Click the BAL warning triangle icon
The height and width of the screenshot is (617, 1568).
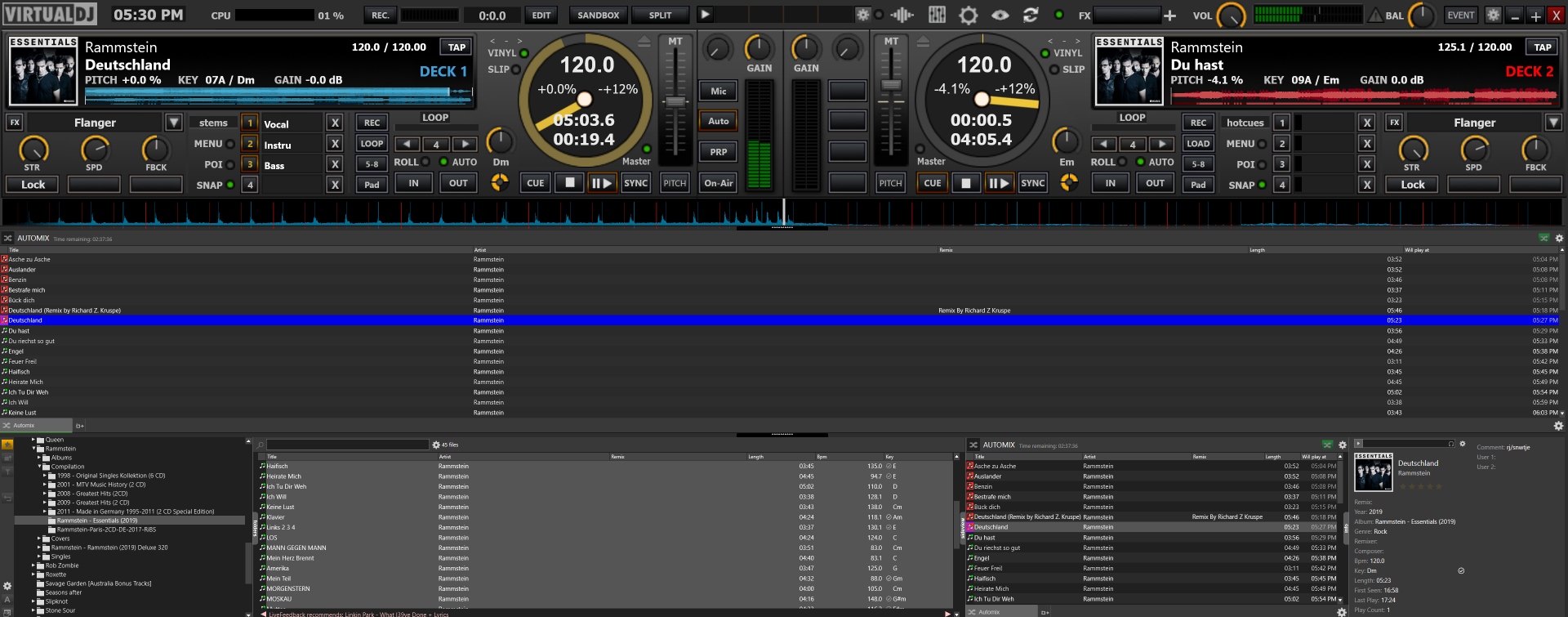(x=1375, y=15)
